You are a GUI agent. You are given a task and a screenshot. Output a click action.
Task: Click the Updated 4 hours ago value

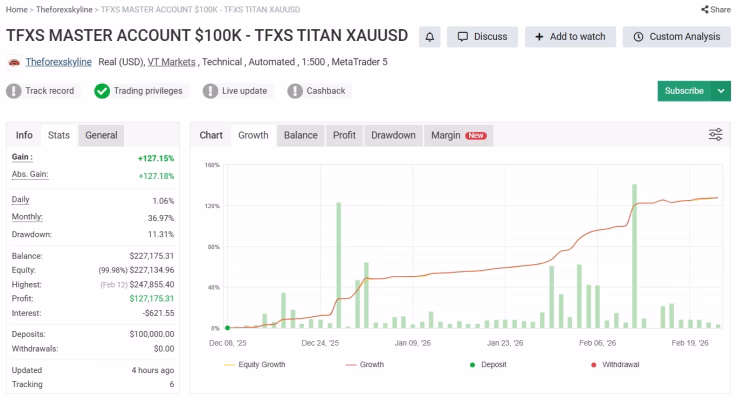[x=152, y=370]
